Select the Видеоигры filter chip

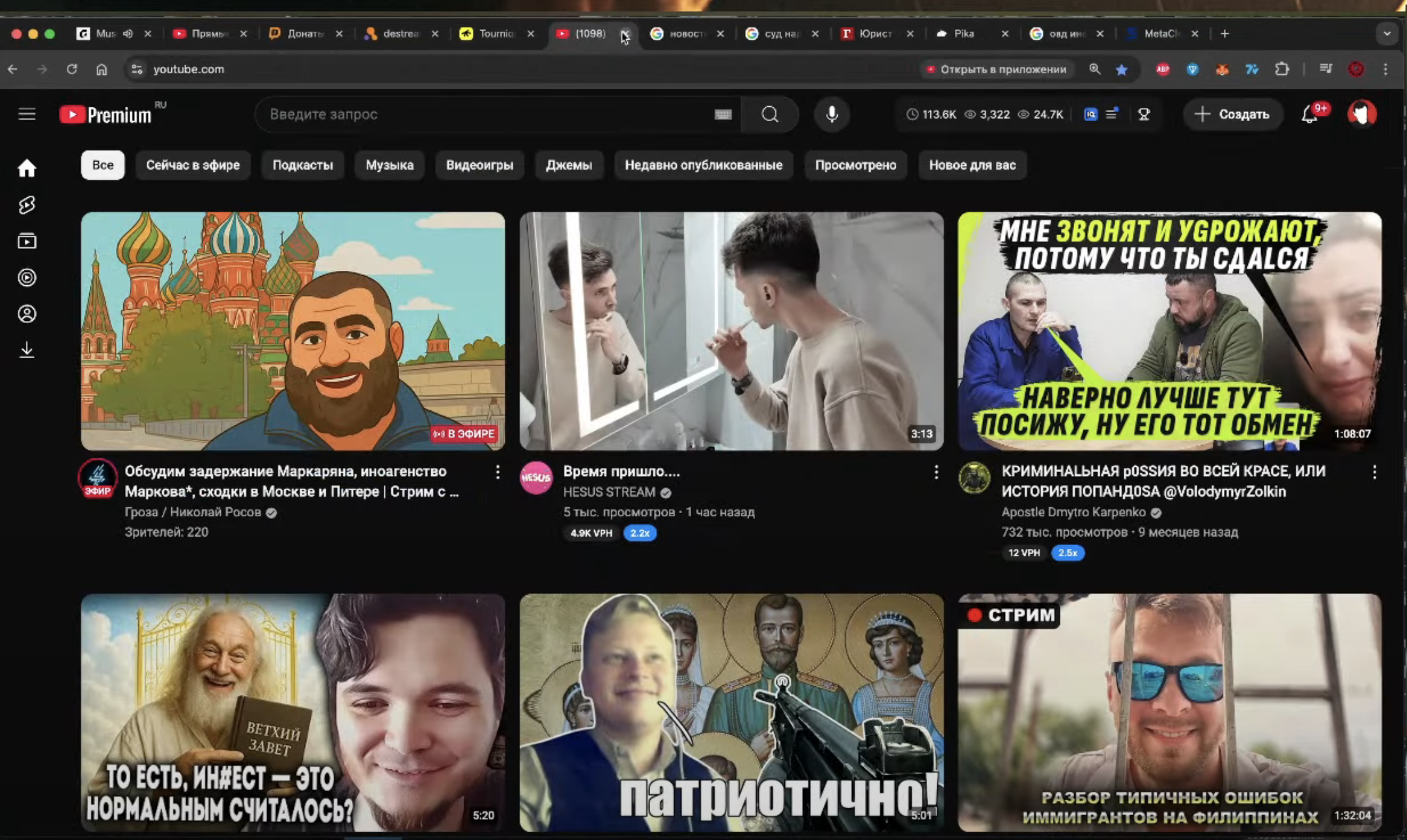(x=479, y=165)
